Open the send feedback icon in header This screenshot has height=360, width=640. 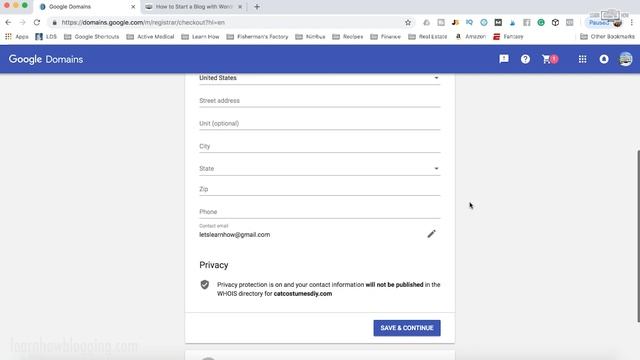coord(504,59)
